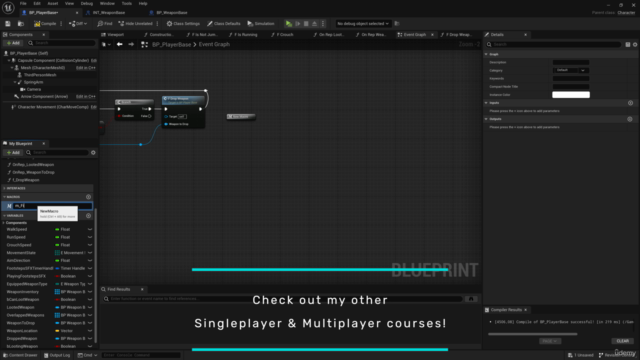Select the Camera component
This screenshot has height=360, width=640.
click(33, 89)
